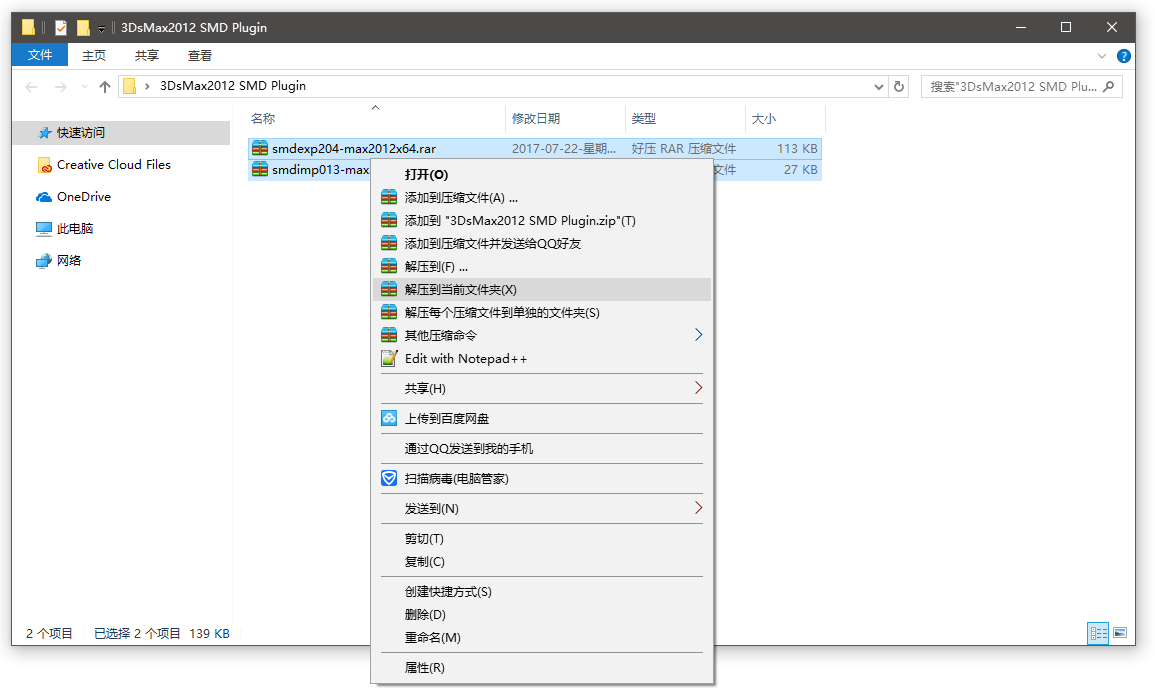The image size is (1155, 700).
Task: Click the 快速访问 star icon
Action: (45, 133)
